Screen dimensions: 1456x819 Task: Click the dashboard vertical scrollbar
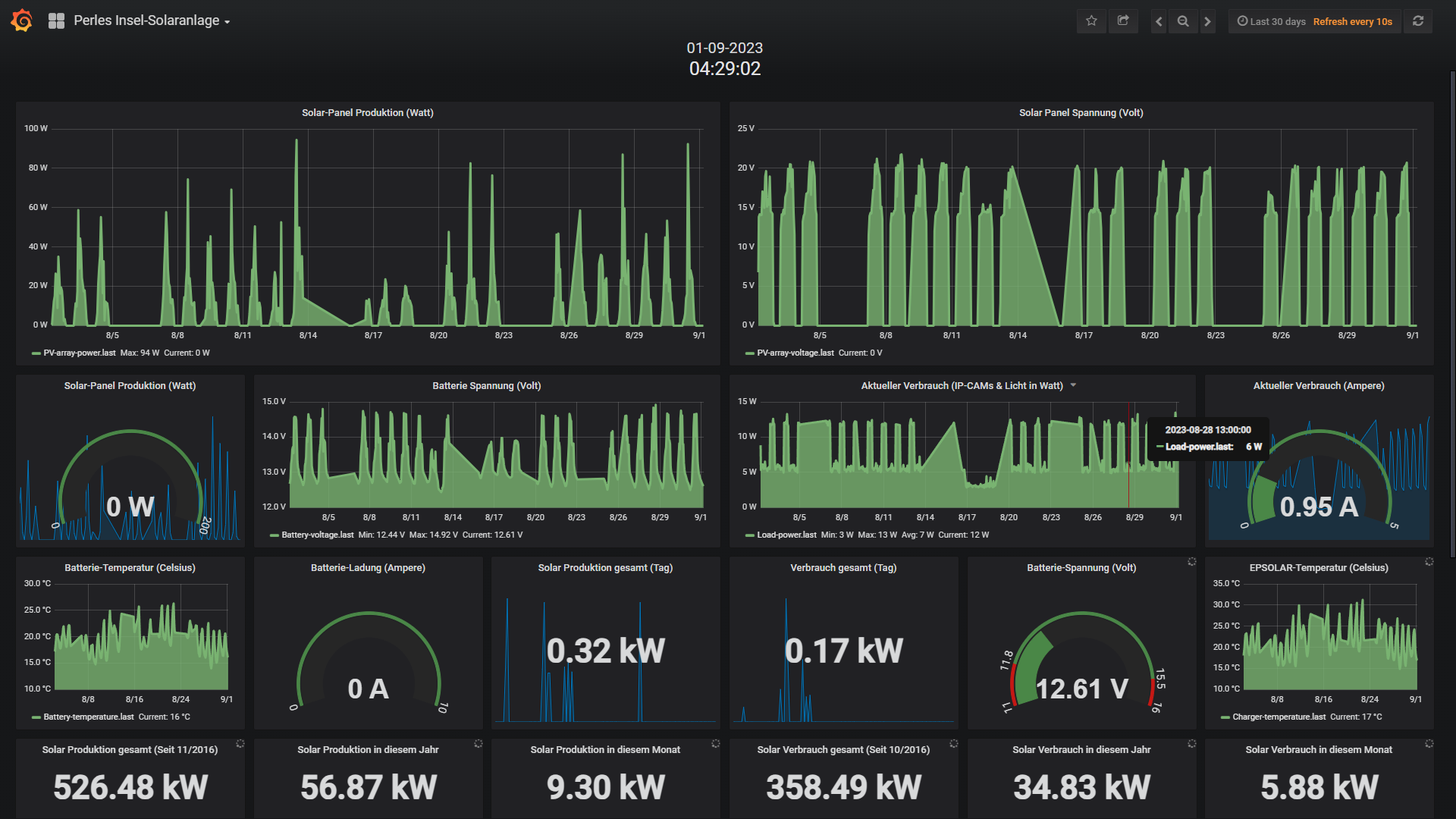(x=1452, y=315)
